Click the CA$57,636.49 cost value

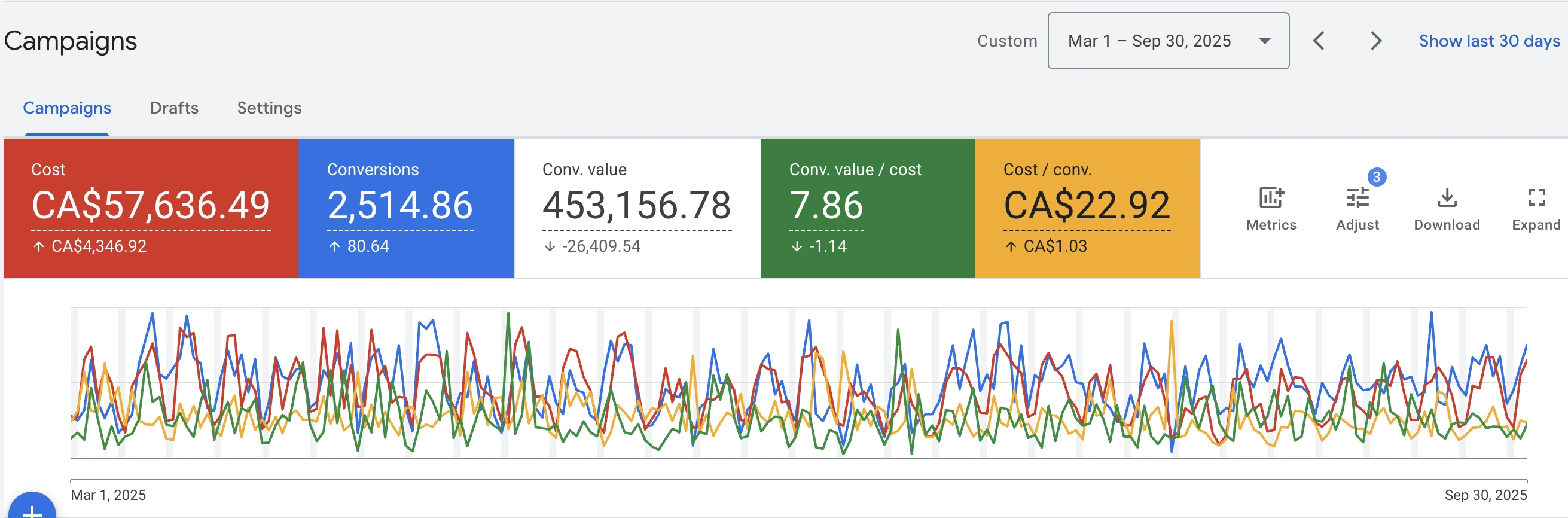[x=150, y=205]
